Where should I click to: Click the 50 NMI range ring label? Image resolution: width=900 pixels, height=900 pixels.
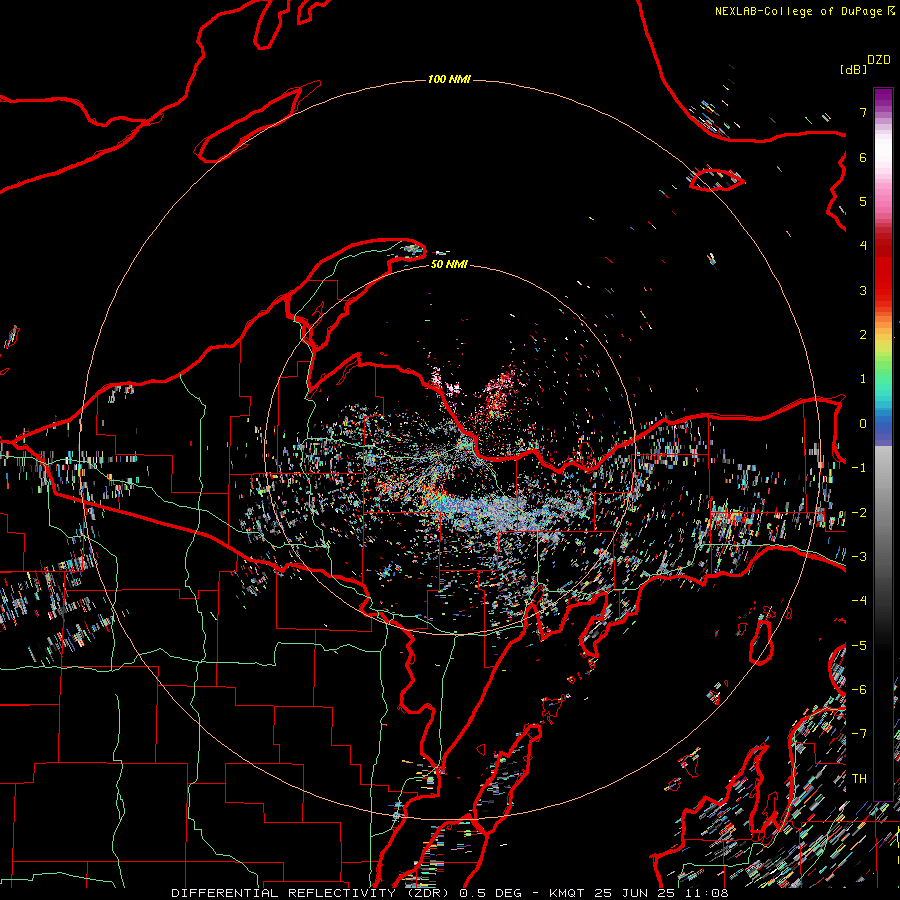click(449, 264)
